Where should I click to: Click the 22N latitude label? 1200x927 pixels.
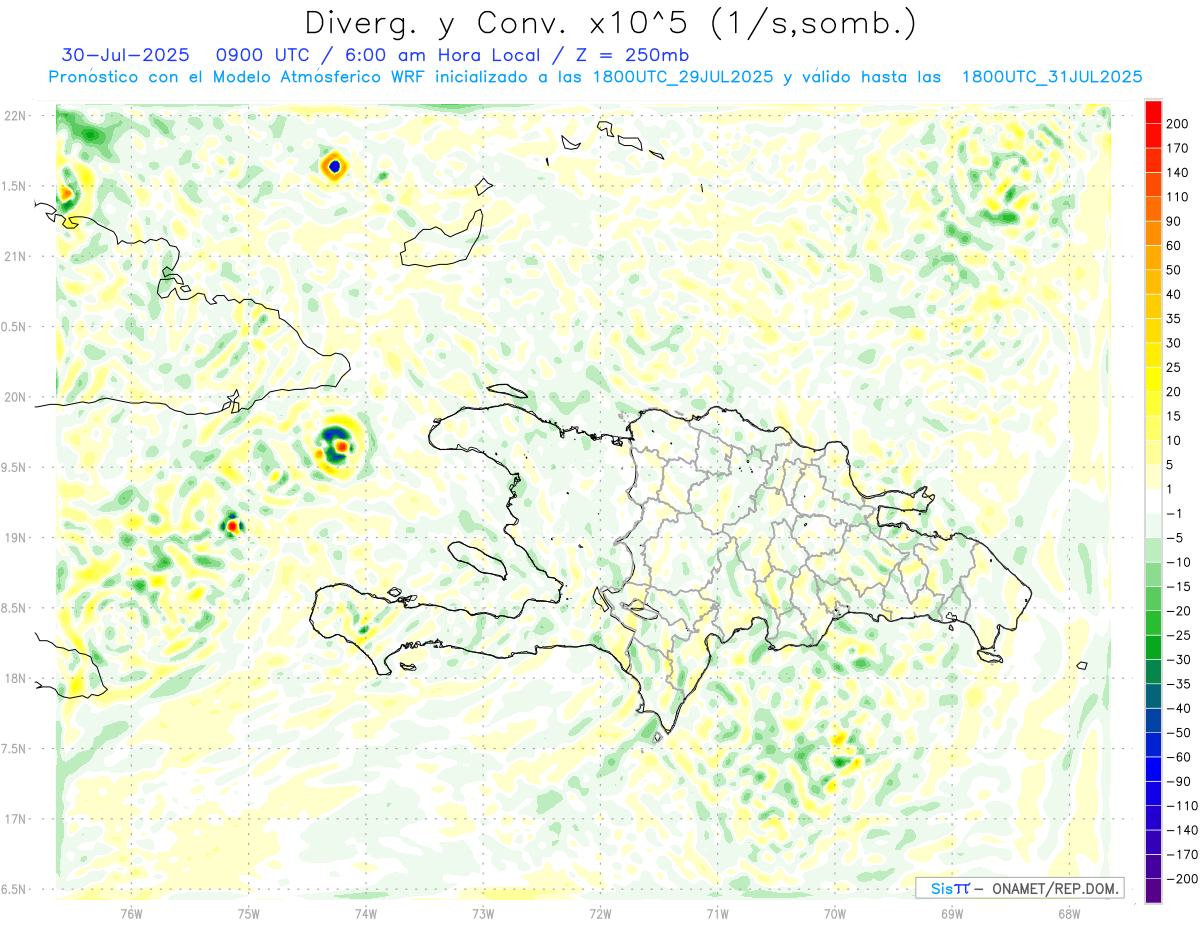coord(16,116)
